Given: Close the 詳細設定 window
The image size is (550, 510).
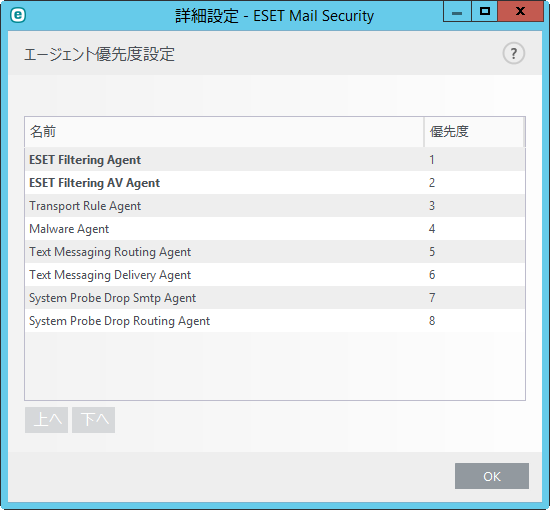Looking at the screenshot, I should pyautogui.click(x=521, y=12).
